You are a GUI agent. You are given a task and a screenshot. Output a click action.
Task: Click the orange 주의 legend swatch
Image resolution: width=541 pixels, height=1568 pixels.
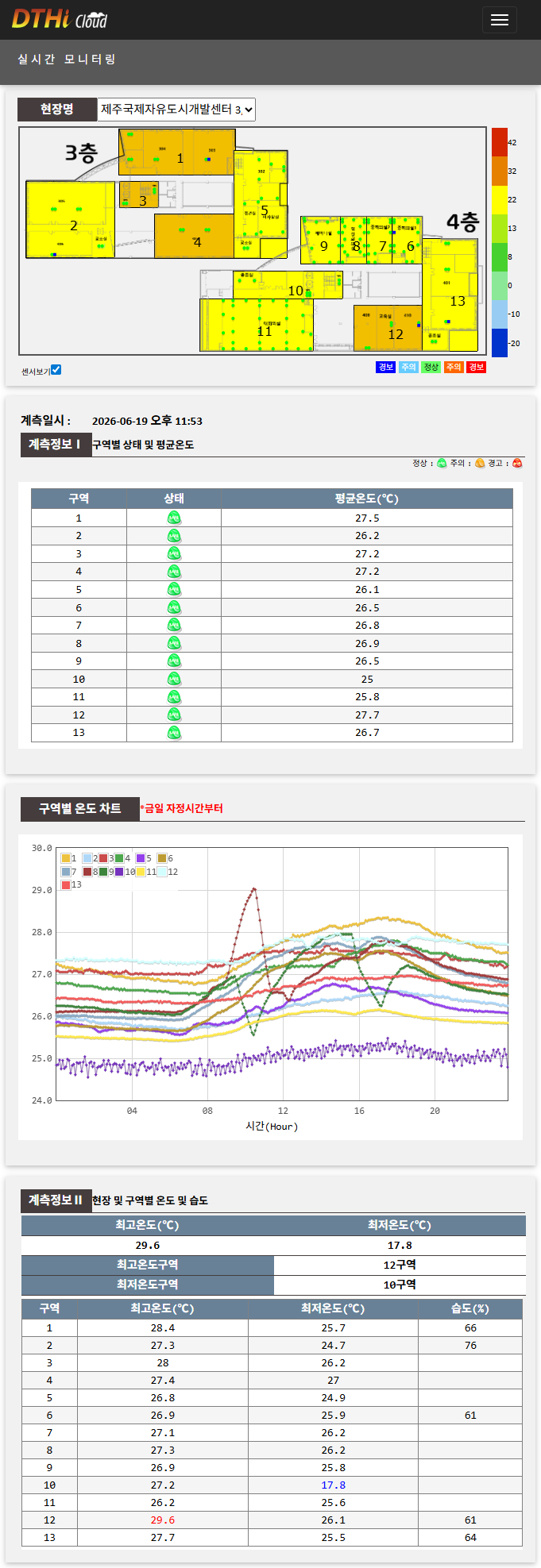click(454, 367)
